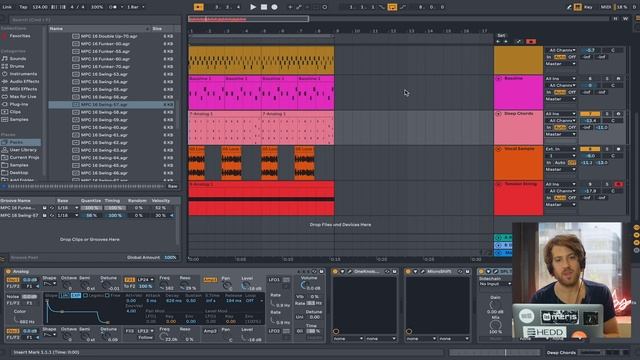Enable the Punch-In switch
The image size is (640, 360).
(x=382, y=7)
